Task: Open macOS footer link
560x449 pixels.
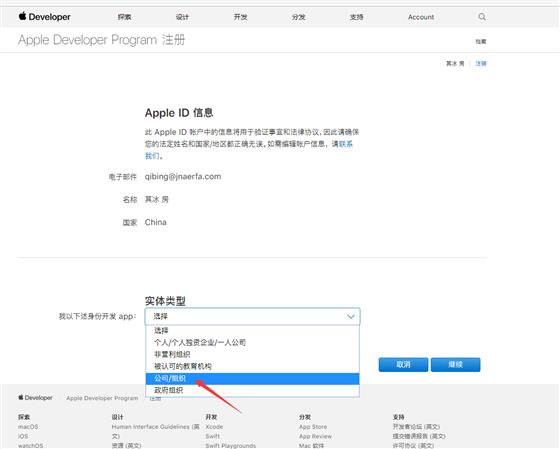Action: [x=28, y=426]
